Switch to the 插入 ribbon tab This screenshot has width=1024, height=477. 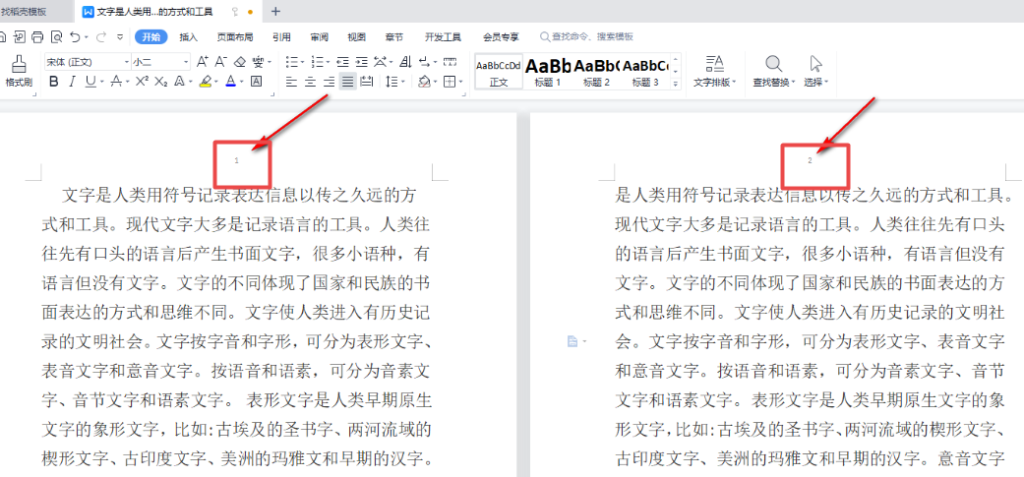(189, 37)
